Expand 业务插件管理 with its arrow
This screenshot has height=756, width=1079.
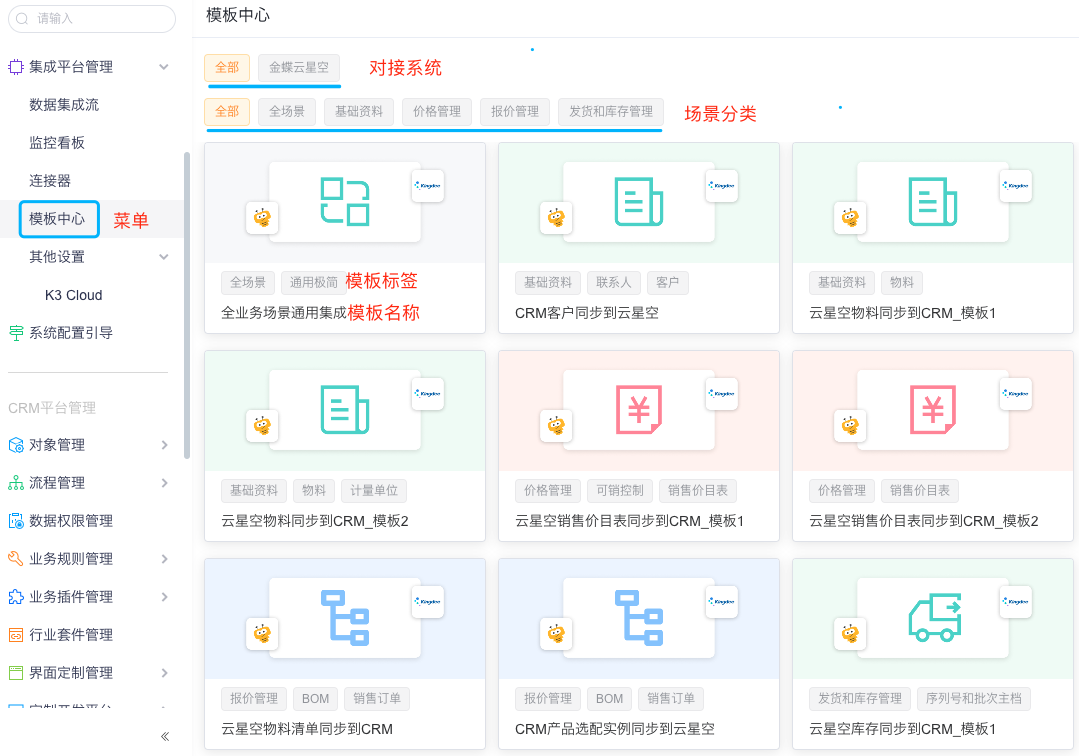click(x=164, y=597)
